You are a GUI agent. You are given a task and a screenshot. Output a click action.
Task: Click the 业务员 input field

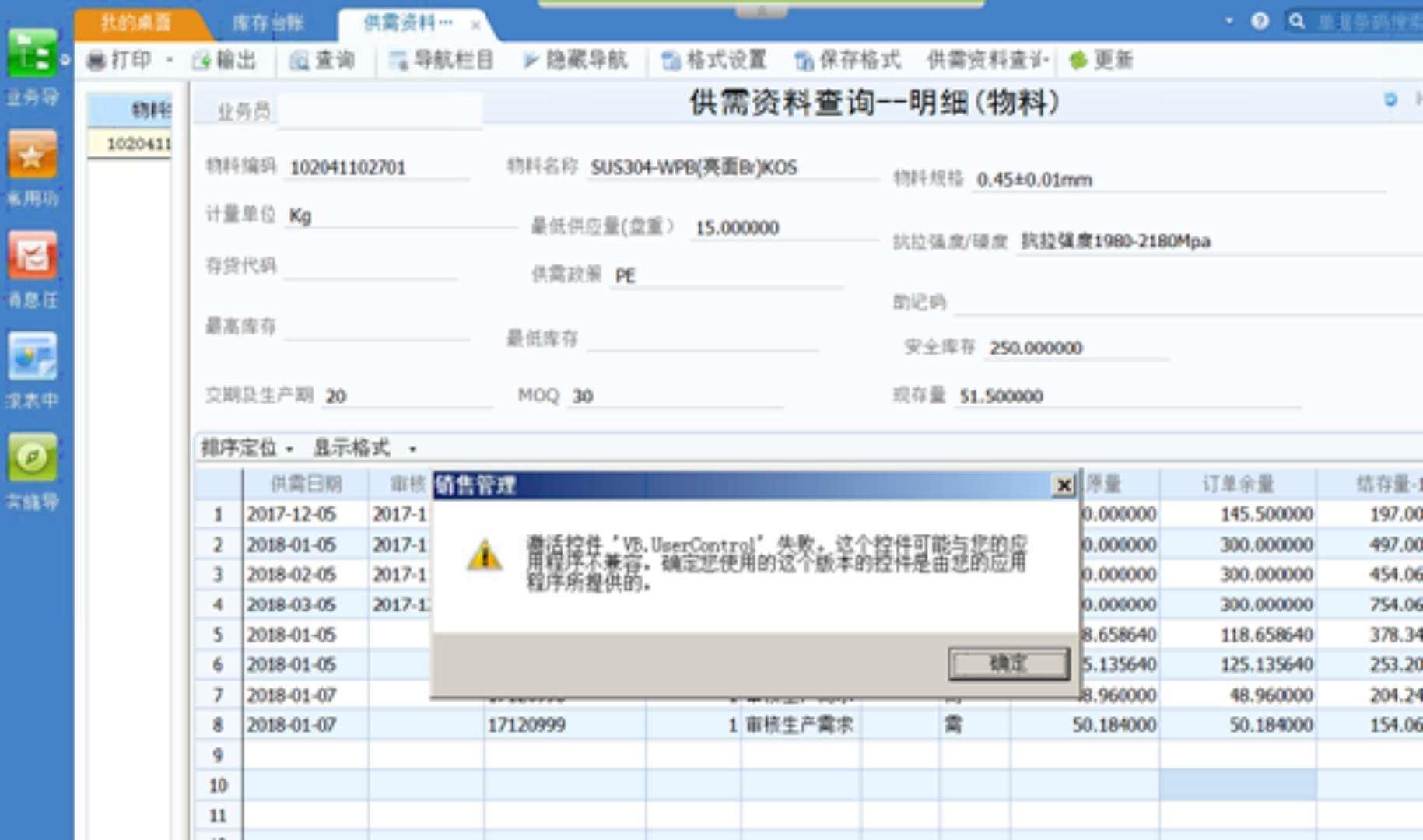pos(380,111)
